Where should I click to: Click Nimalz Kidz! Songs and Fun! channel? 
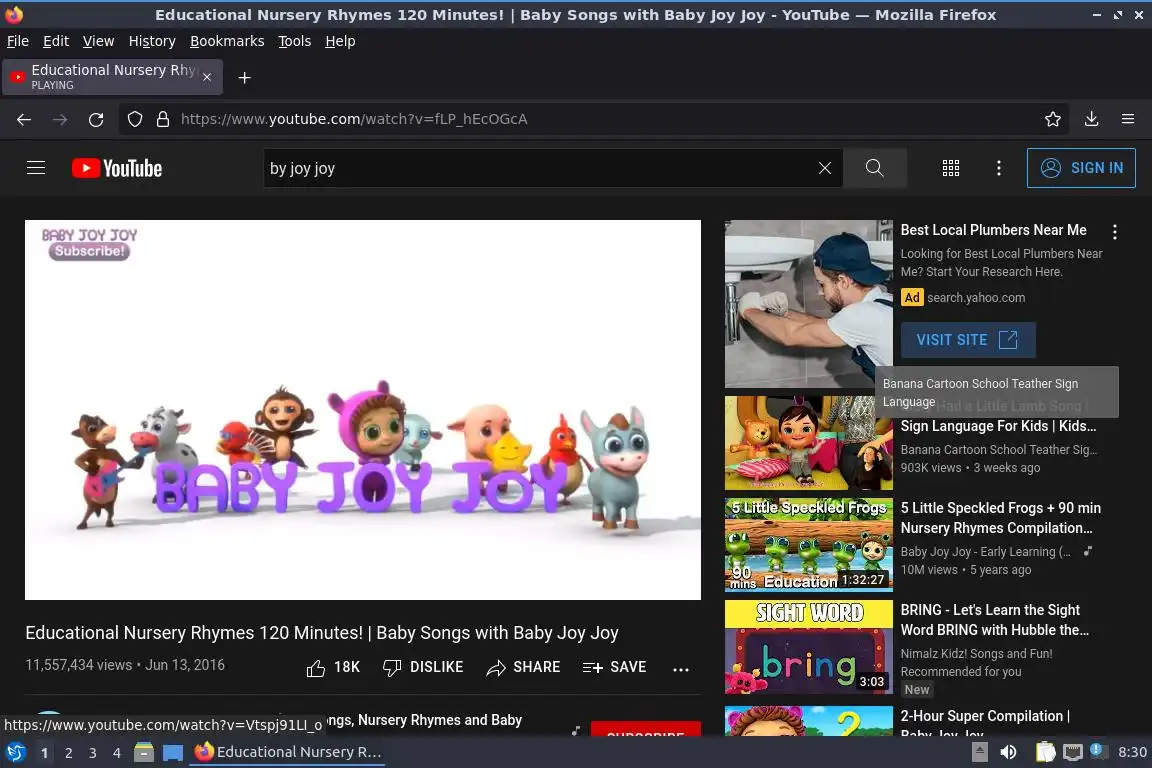976,653
